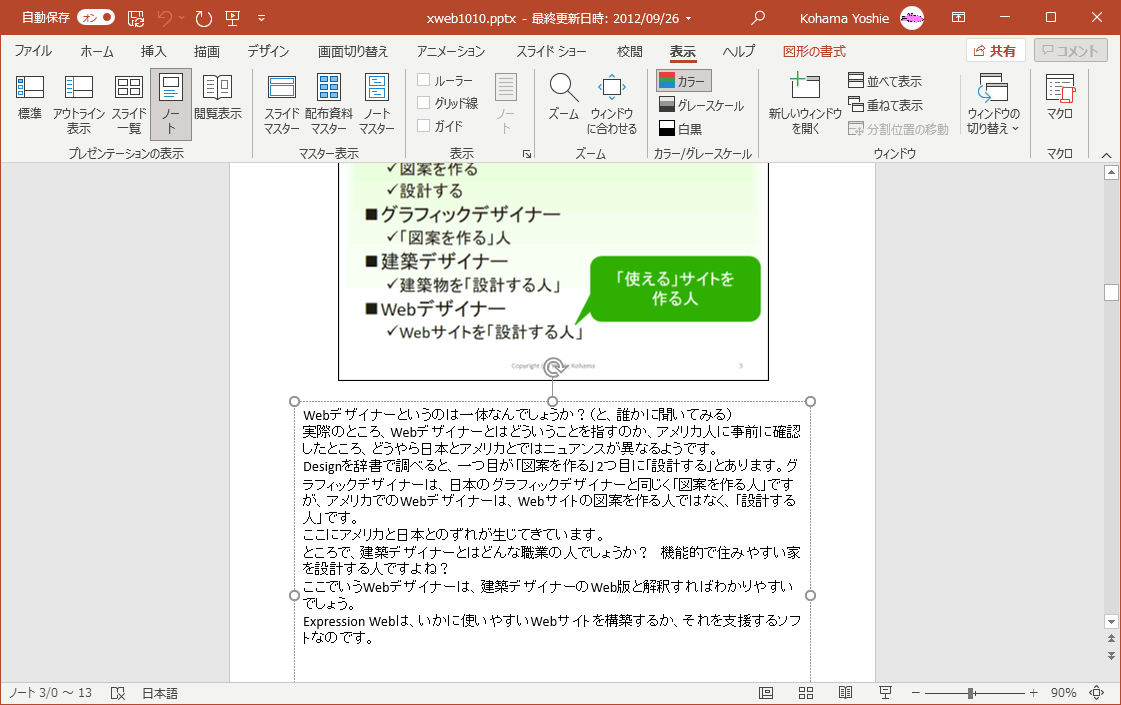Collapse the ribbon with the chevron

(x=1106, y=155)
